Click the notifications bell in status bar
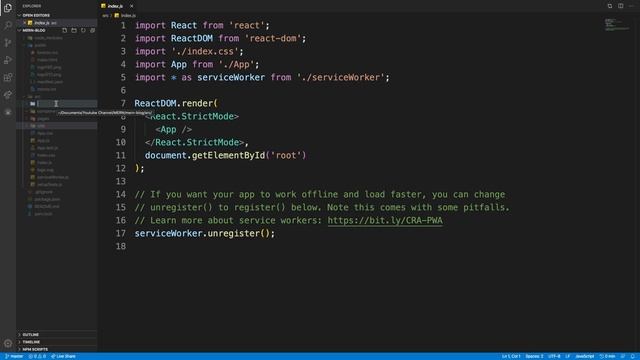 click(633, 356)
